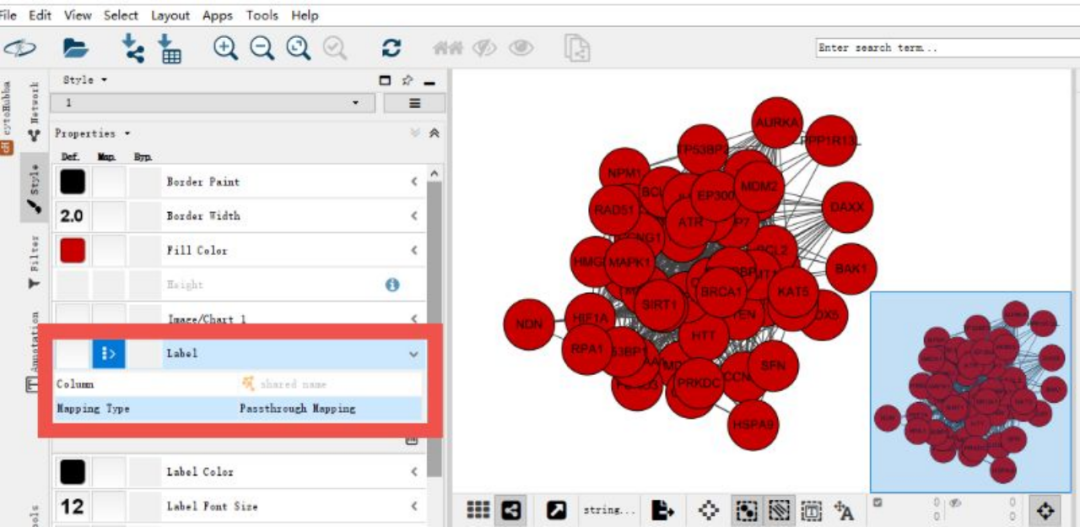This screenshot has width=1080, height=527.
Task: Focus the Enter search term field
Action: click(x=948, y=48)
